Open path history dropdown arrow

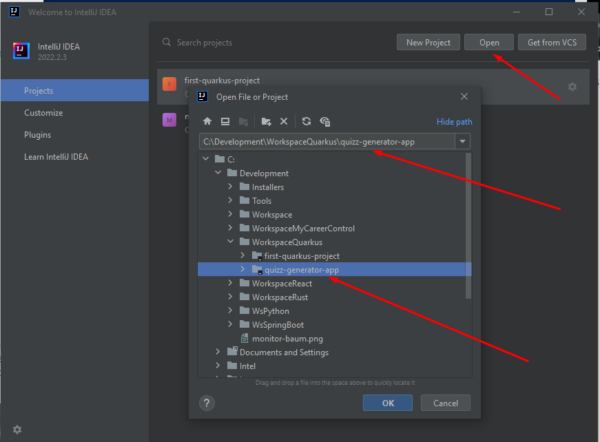(x=462, y=142)
